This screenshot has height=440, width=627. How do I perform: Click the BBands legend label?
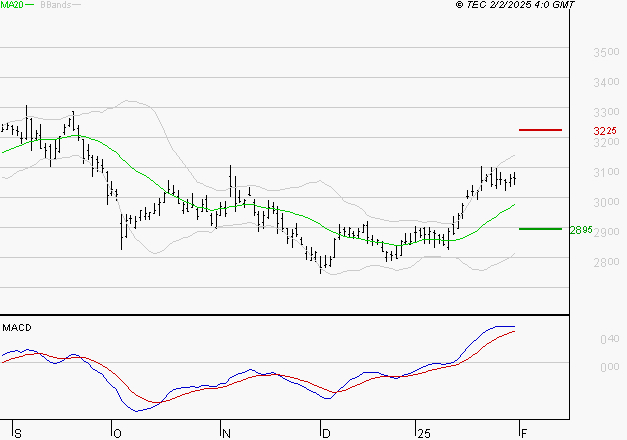coord(56,5)
